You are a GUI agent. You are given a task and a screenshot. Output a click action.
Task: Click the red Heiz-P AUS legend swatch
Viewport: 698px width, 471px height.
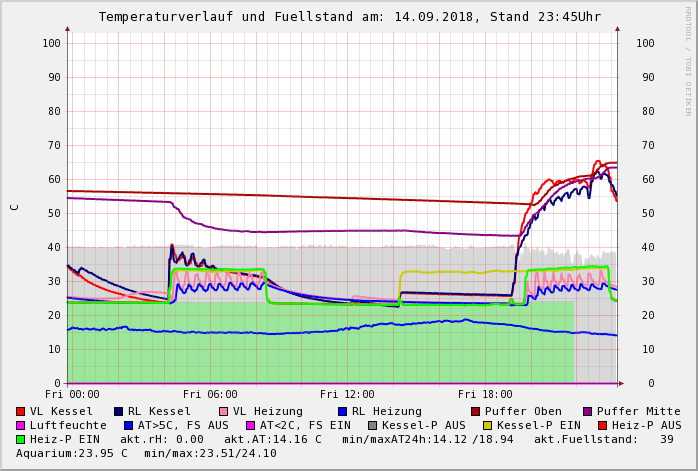pos(603,426)
